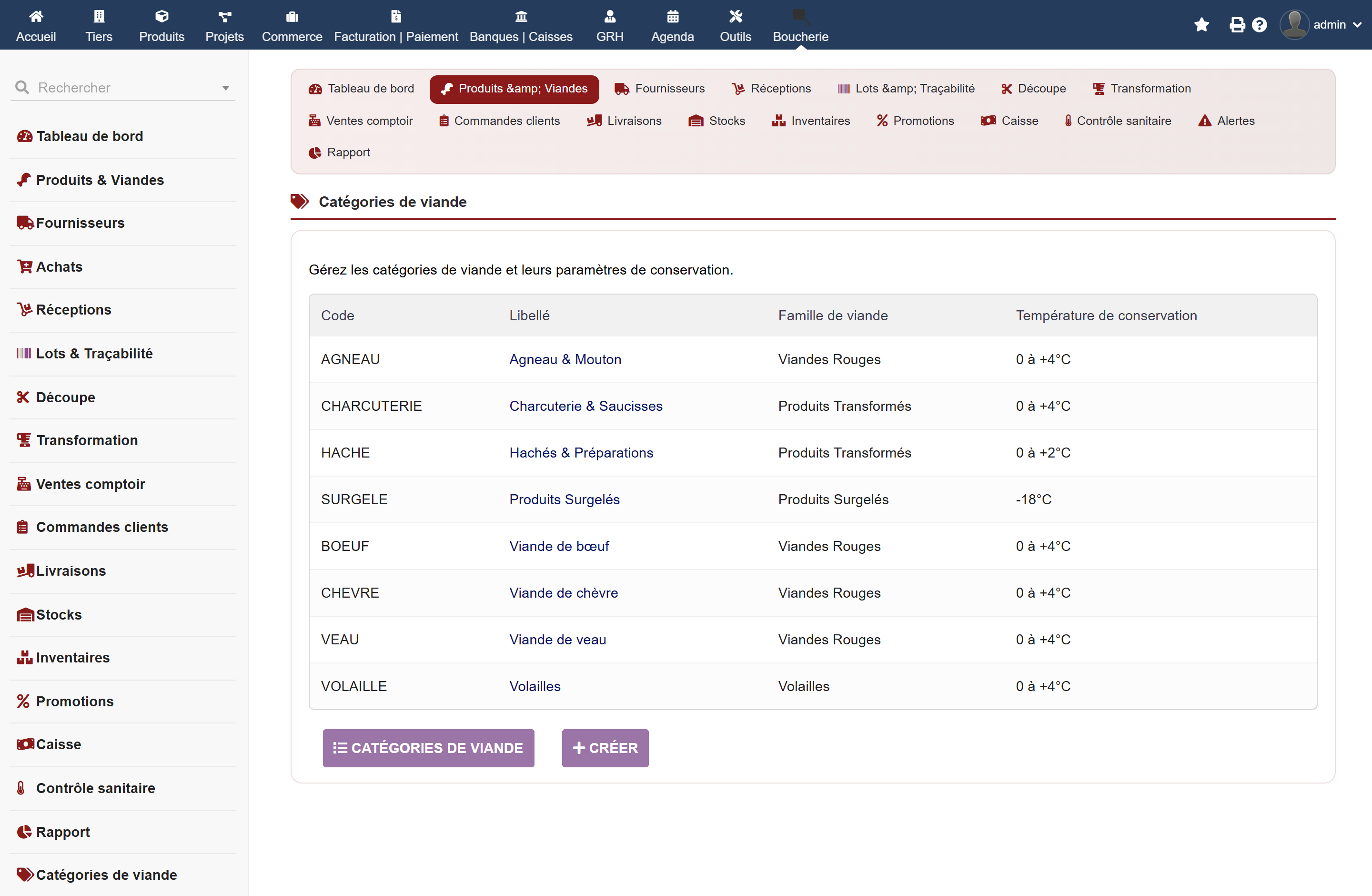Open the help question mark icon
This screenshot has width=1372, height=896.
coord(1260,25)
